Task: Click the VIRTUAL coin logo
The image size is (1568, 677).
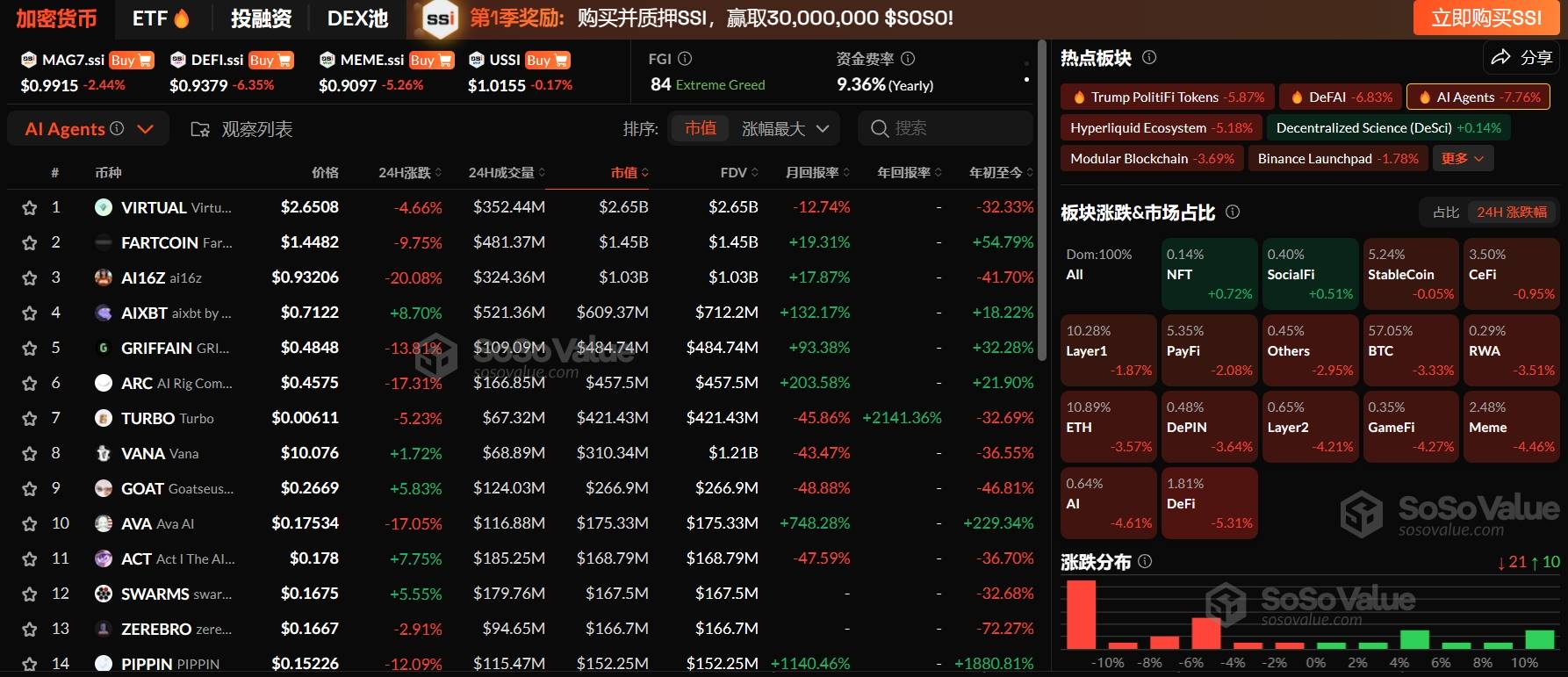Action: (104, 207)
